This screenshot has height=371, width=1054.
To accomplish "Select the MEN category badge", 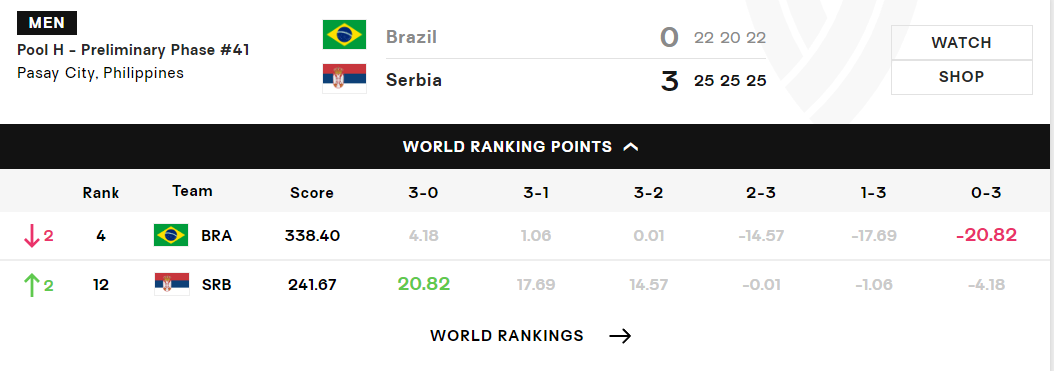I will (x=47, y=23).
